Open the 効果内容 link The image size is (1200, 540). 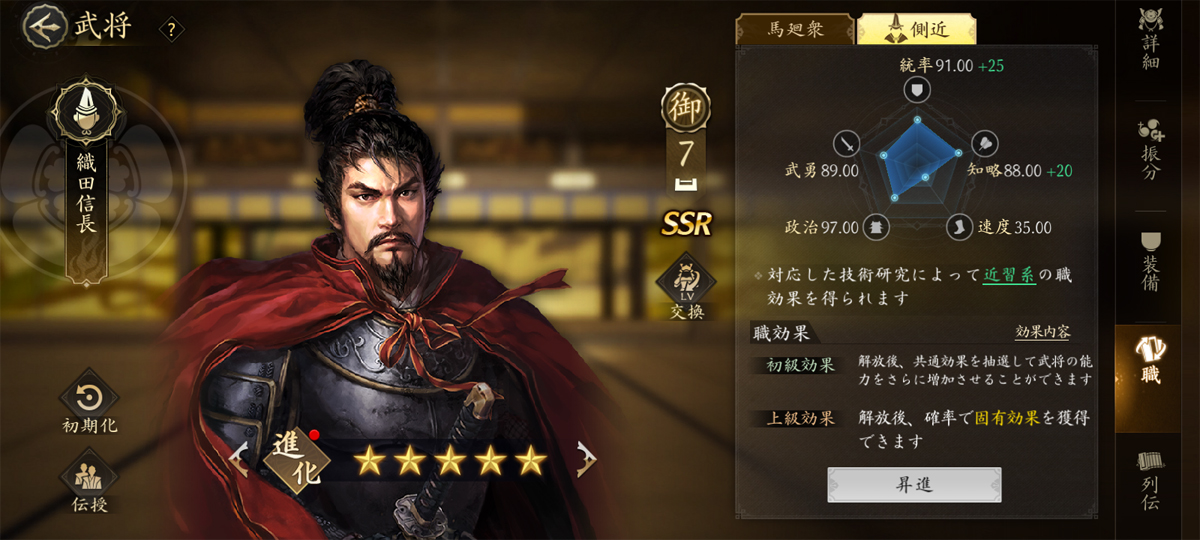[x=1043, y=333]
